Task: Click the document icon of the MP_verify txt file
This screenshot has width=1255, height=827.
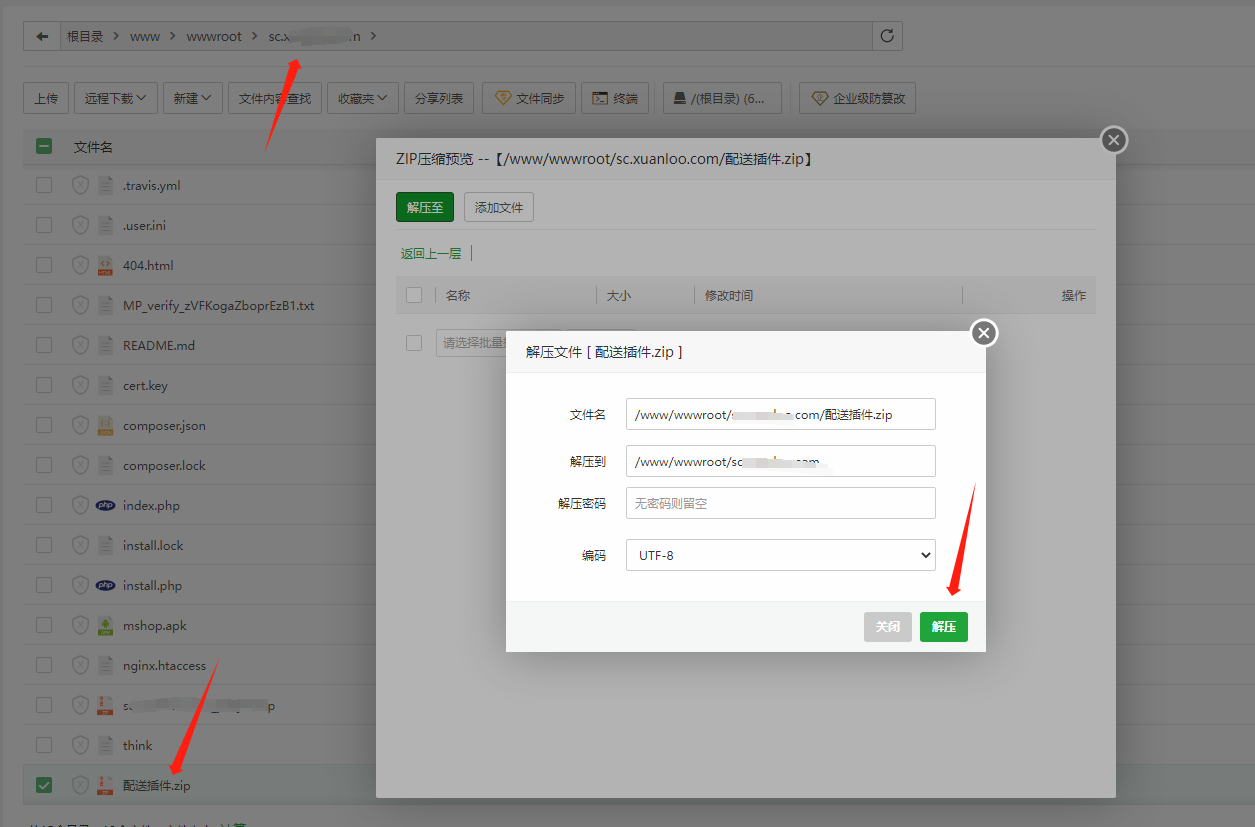Action: [105, 305]
